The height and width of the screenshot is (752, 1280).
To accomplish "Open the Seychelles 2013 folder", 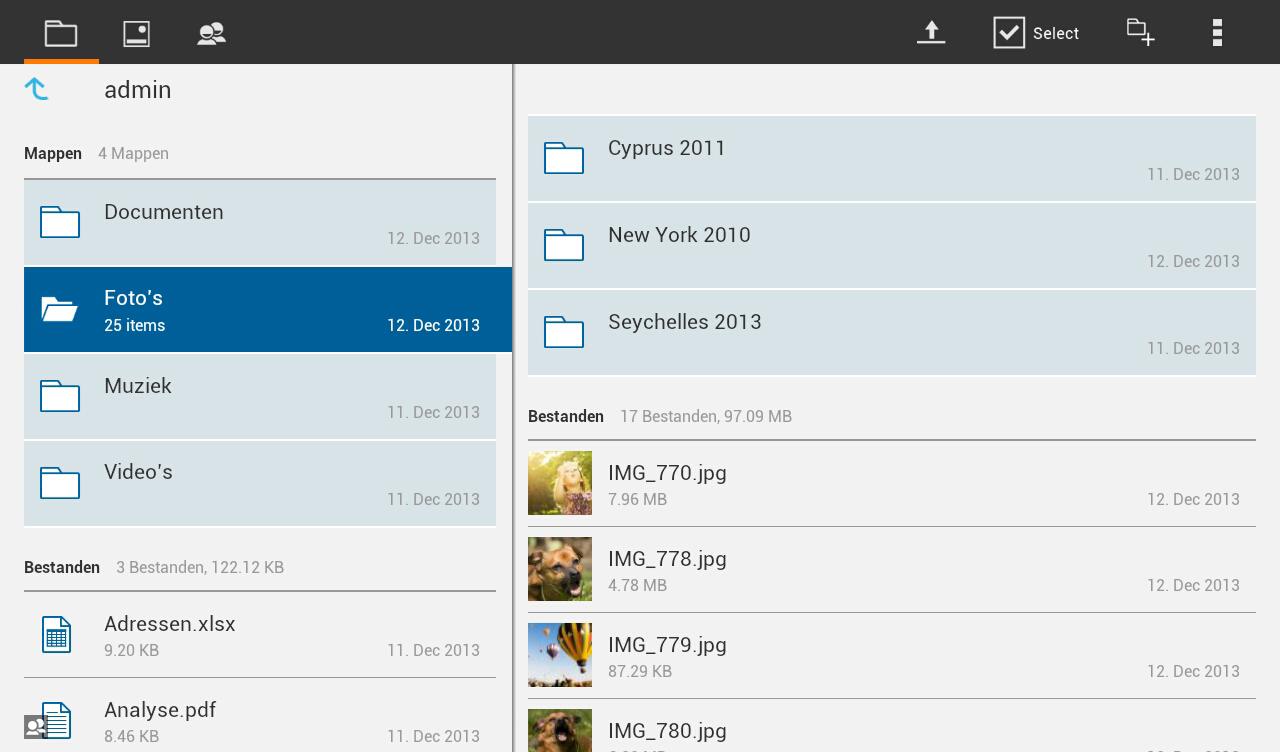I will (890, 332).
